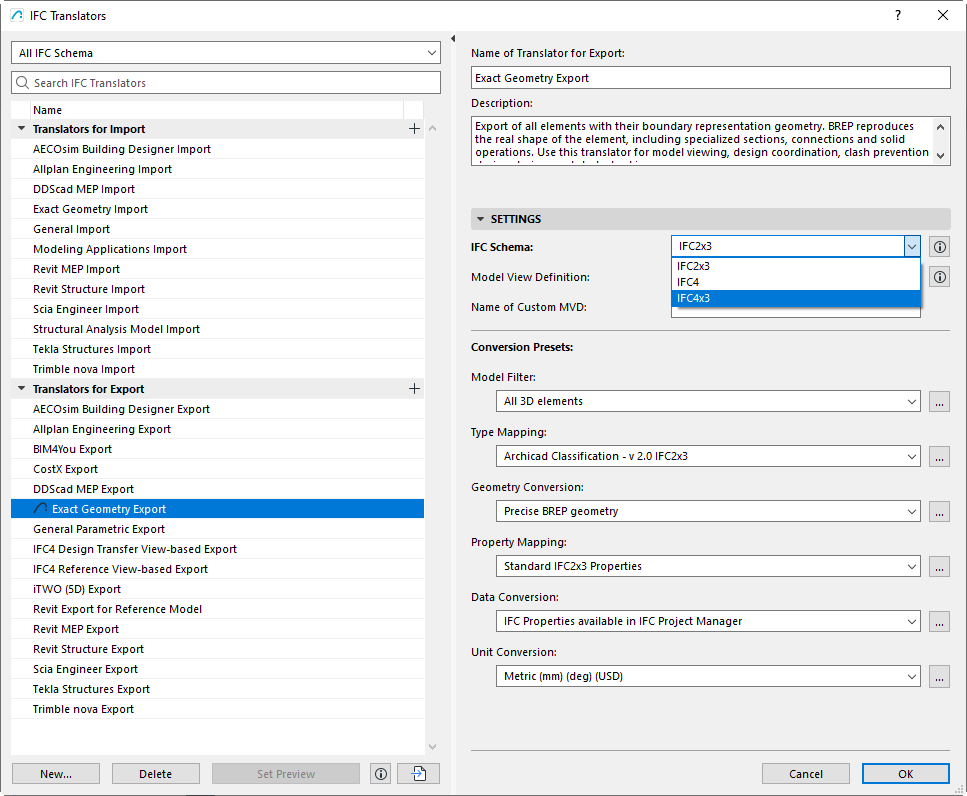Open Type Mapping preset options (...)
Screen dimensions: 967x796
click(x=939, y=456)
